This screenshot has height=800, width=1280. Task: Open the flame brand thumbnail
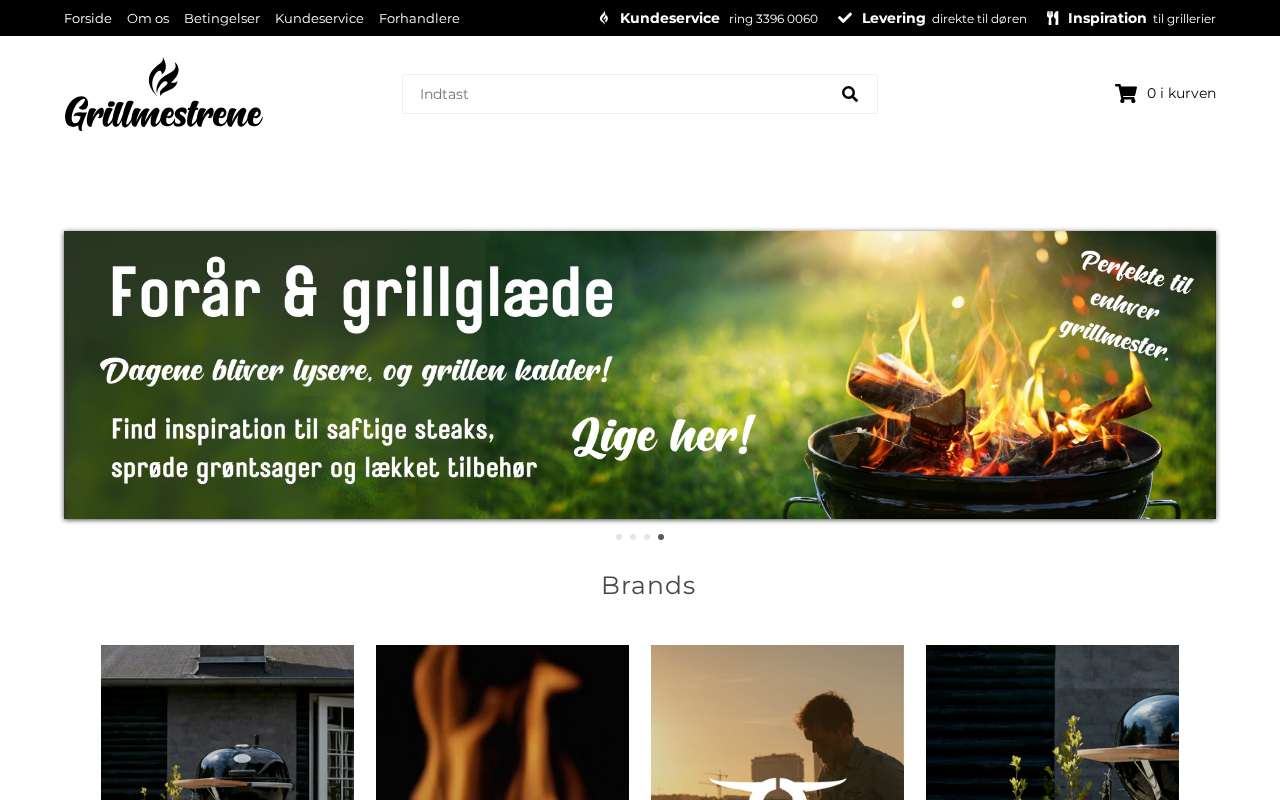tap(502, 722)
